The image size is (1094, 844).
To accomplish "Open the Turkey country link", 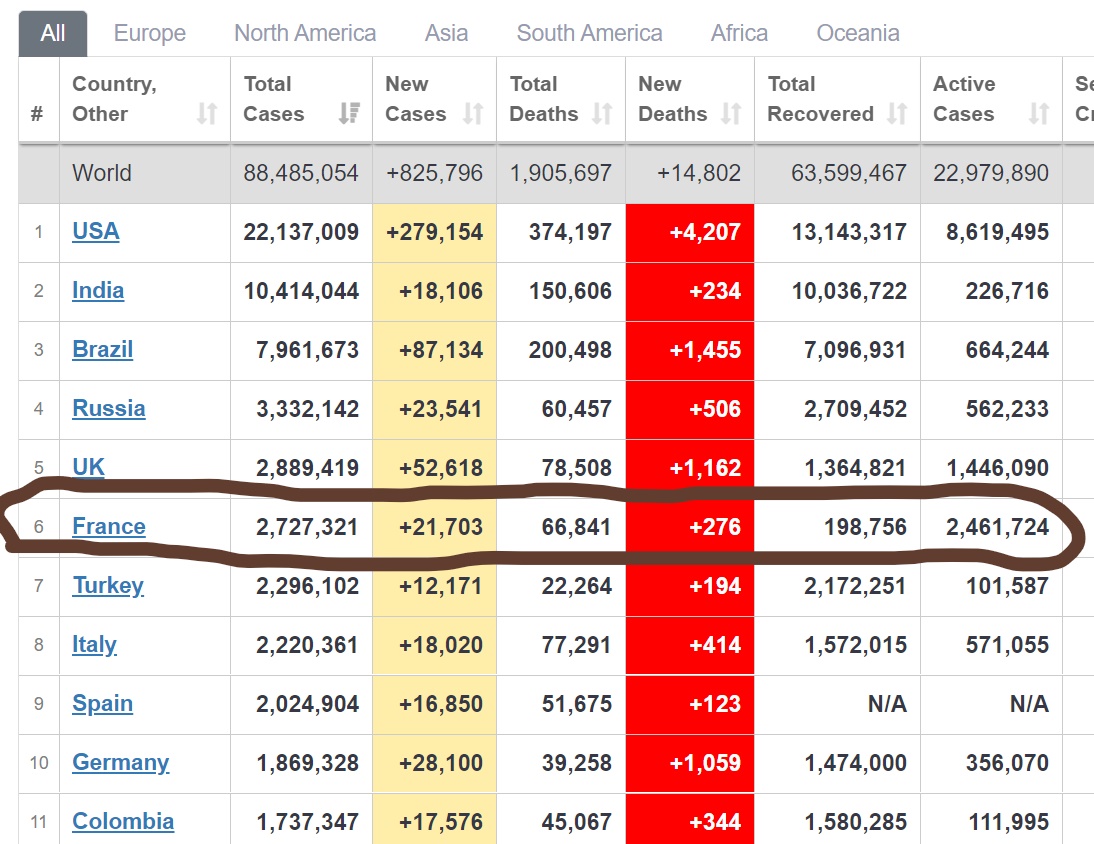I will [108, 585].
